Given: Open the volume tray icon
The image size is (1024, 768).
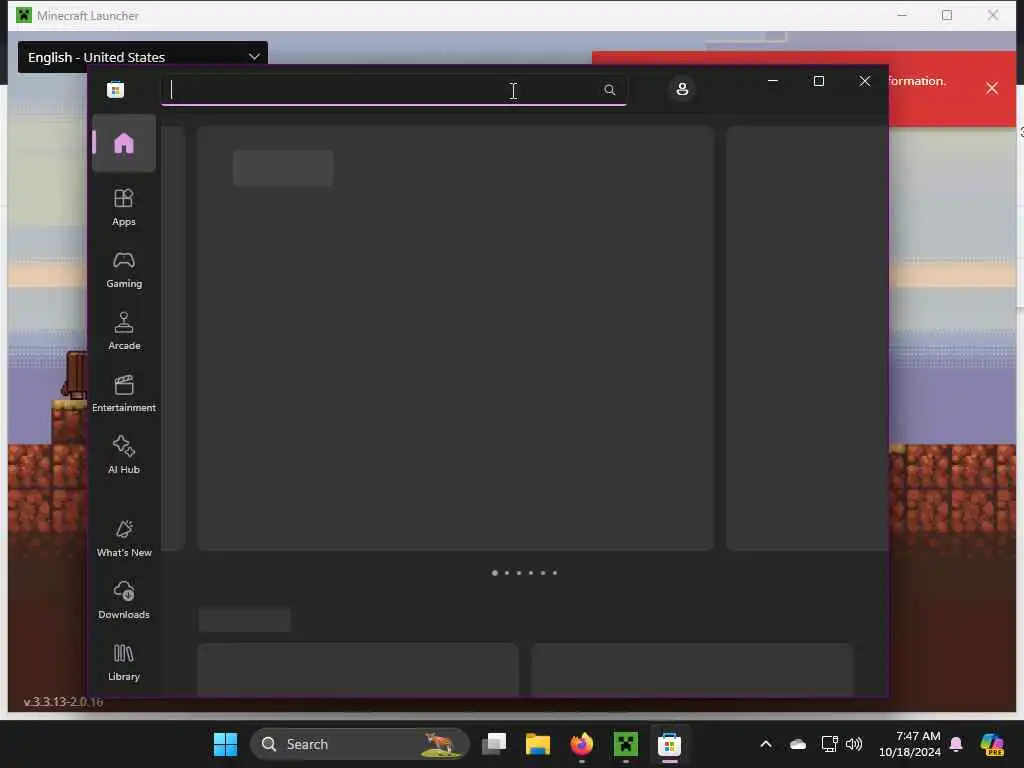Looking at the screenshot, I should click(854, 744).
